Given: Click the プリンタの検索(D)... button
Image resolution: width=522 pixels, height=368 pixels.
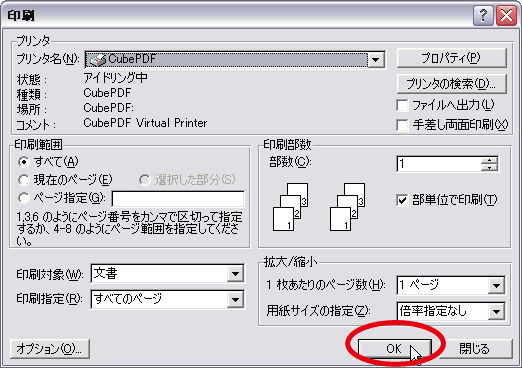Looking at the screenshot, I should click(x=451, y=84).
